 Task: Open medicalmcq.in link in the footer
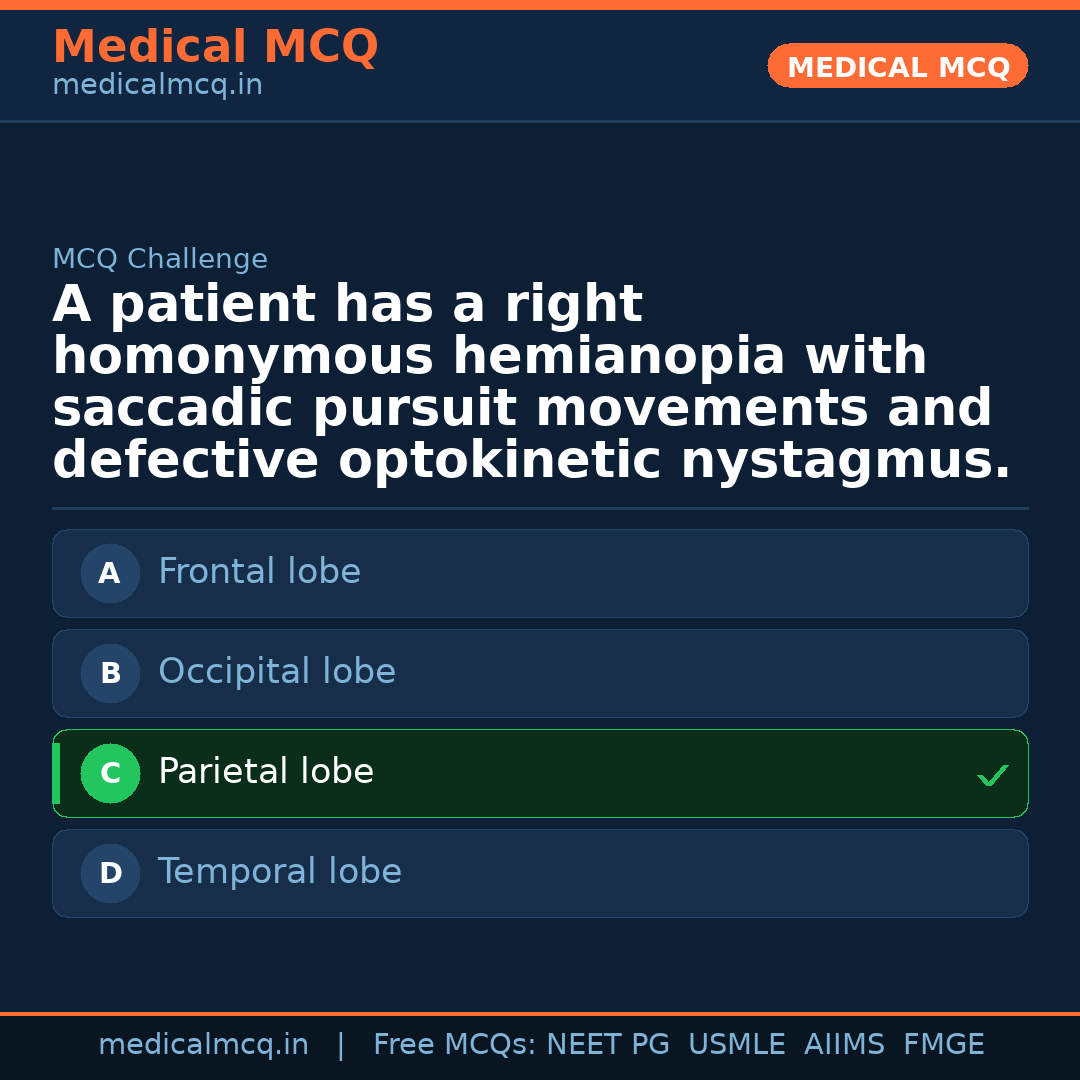click(x=203, y=1045)
